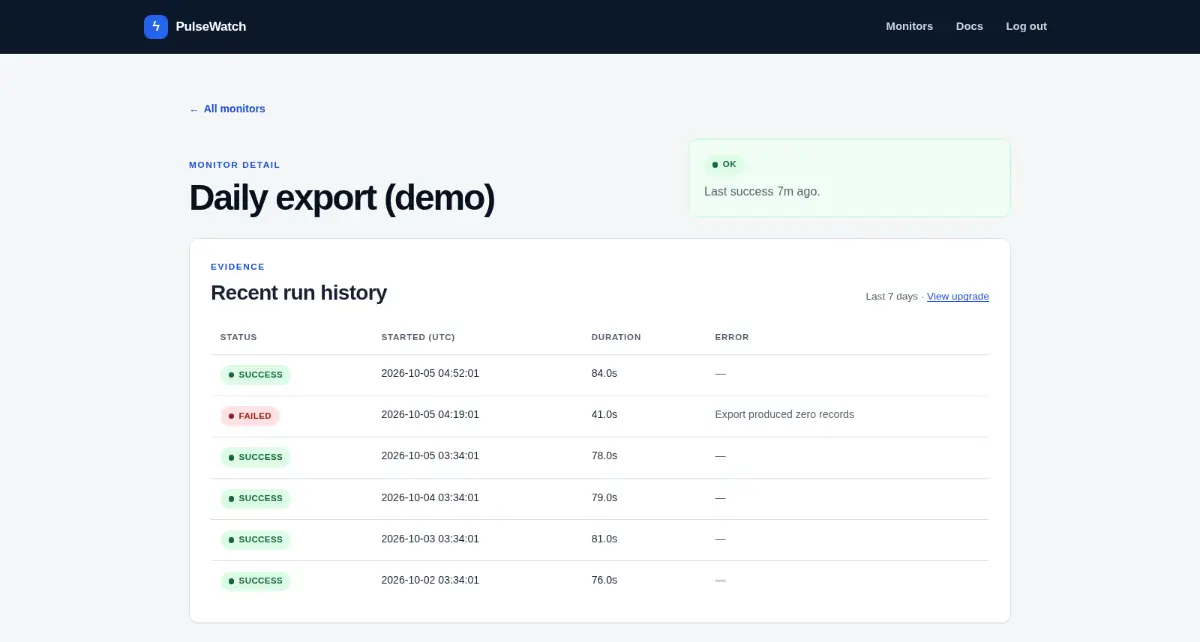This screenshot has height=642, width=1200.
Task: Open the Monitors nav item
Action: pos(909,27)
